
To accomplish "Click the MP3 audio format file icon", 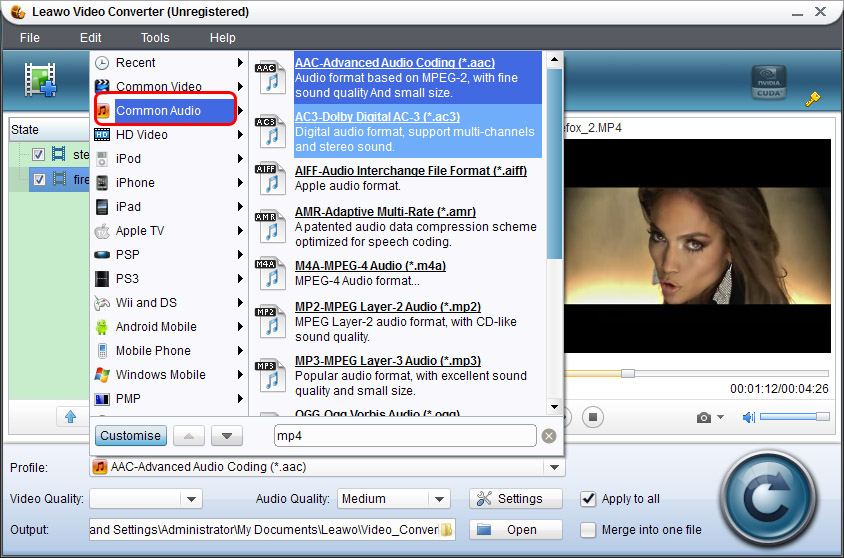I will 270,375.
